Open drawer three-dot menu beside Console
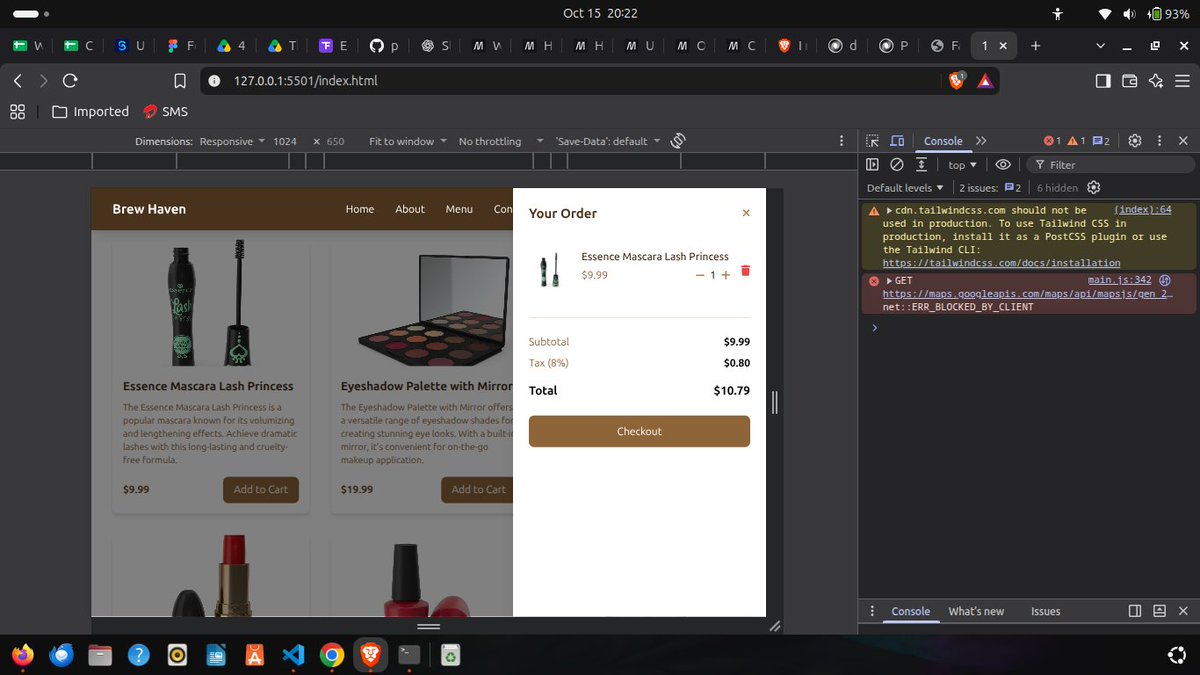 [x=873, y=611]
